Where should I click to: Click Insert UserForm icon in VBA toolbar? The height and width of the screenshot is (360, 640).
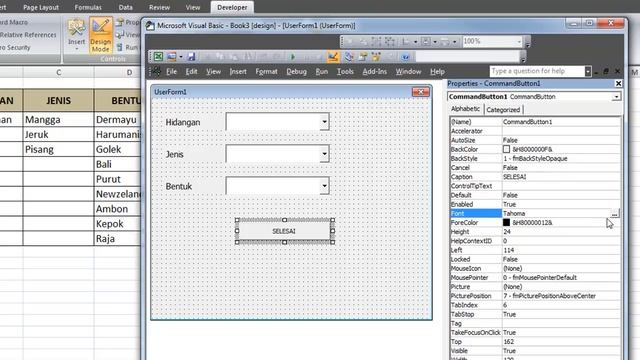172,57
